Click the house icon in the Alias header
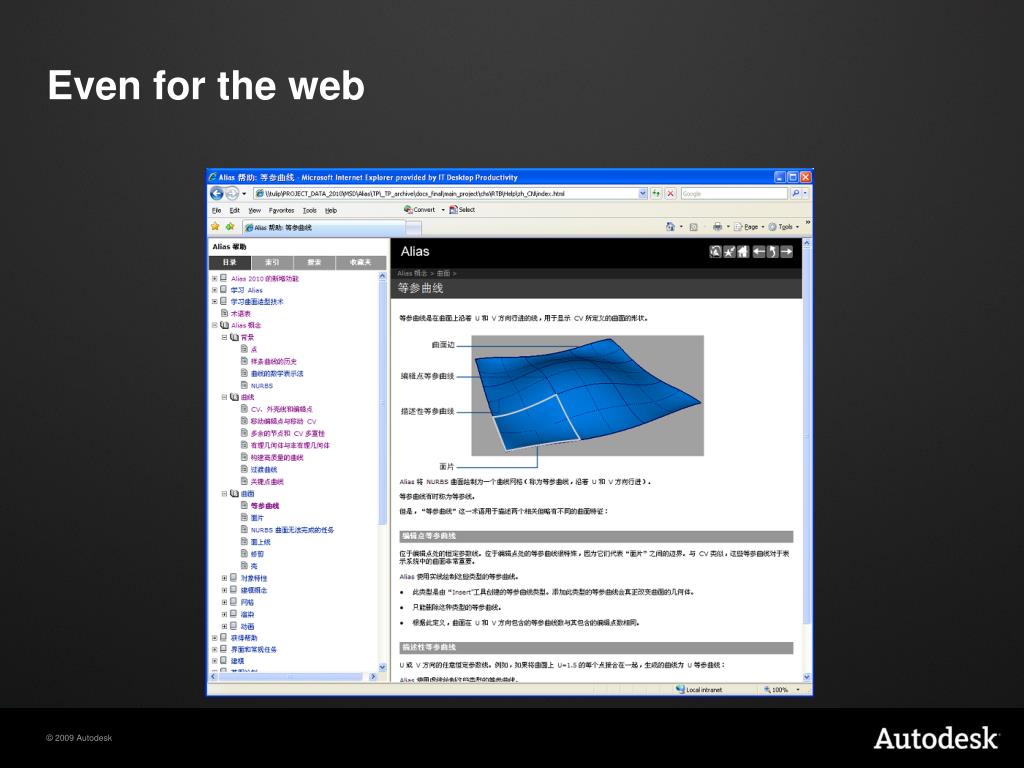The width and height of the screenshot is (1024, 768). [x=743, y=251]
